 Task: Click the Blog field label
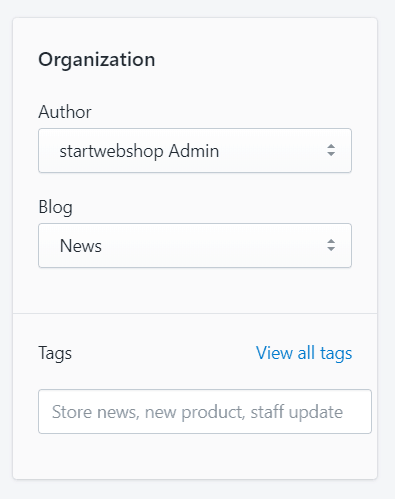point(55,207)
